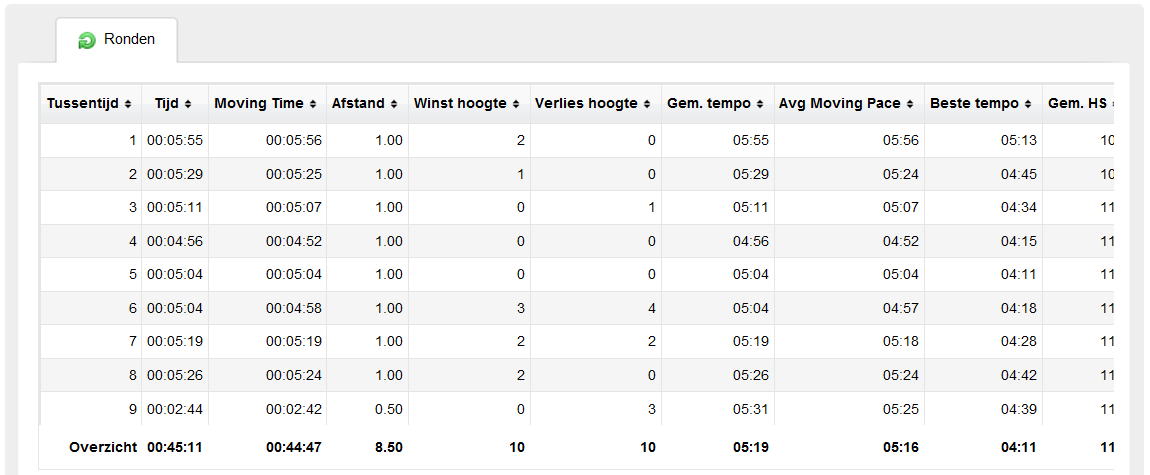This screenshot has height=475, width=1150.
Task: Click Overzicht total time 00:45:11
Action: [x=175, y=447]
